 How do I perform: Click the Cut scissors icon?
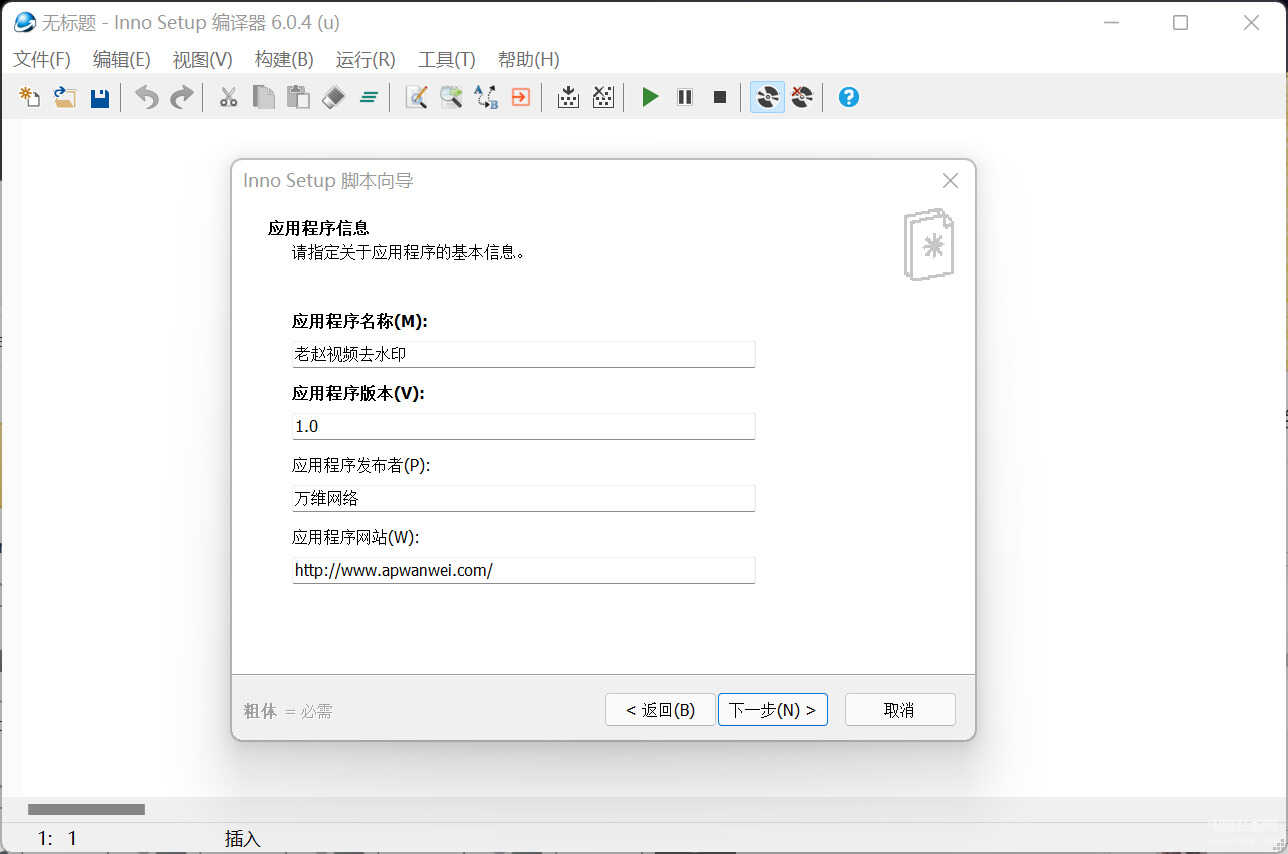pyautogui.click(x=229, y=97)
